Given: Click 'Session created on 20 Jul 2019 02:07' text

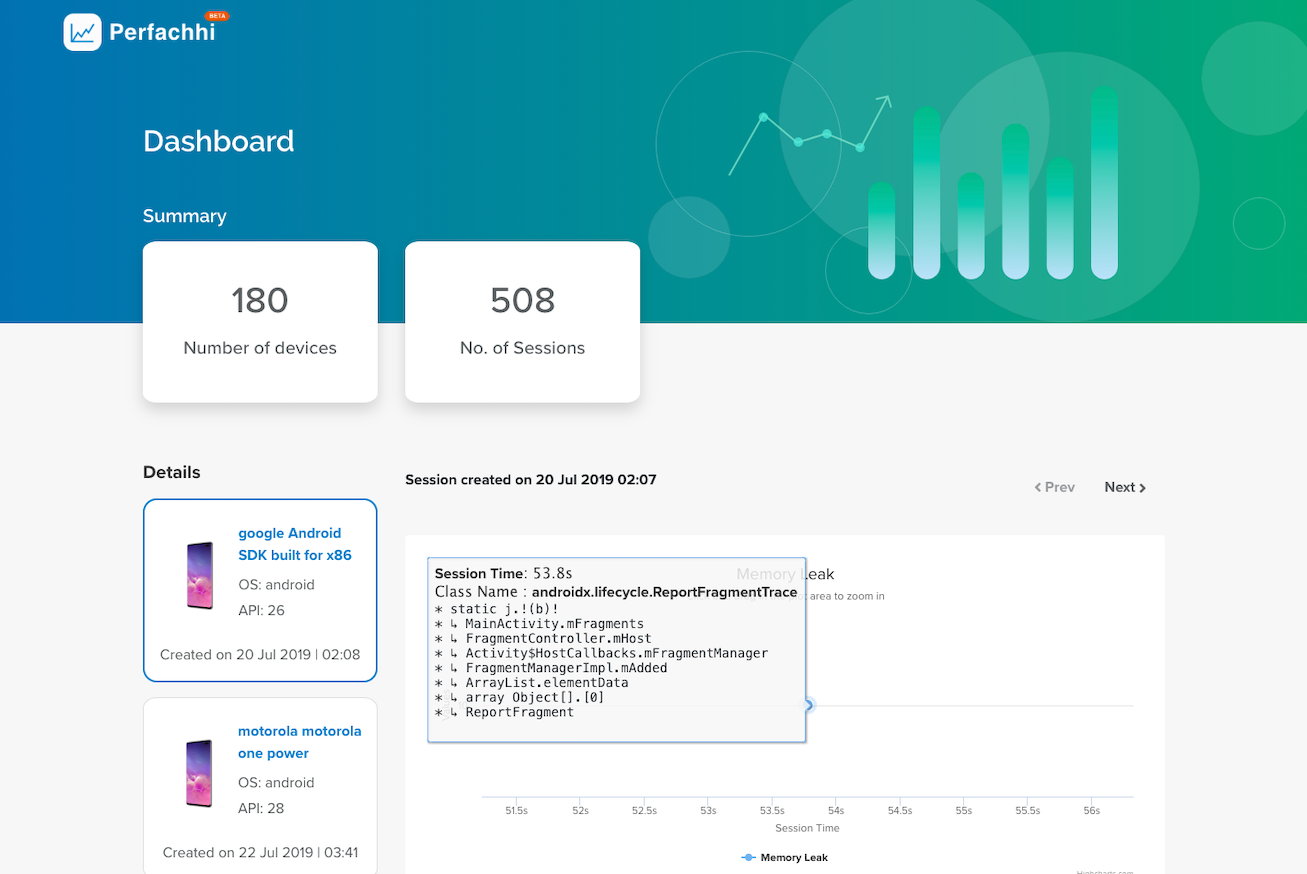Looking at the screenshot, I should (x=531, y=480).
